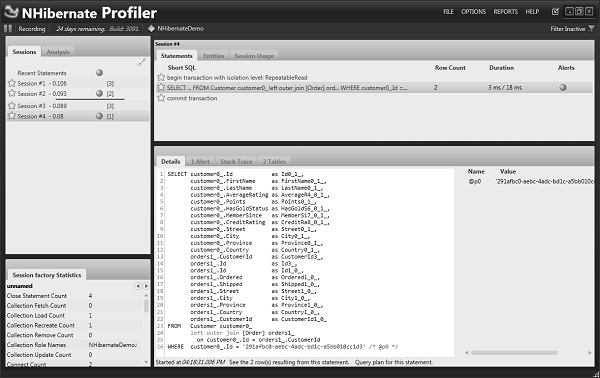Star the Session #3 row
600x378 pixels.
pyautogui.click(x=12, y=106)
